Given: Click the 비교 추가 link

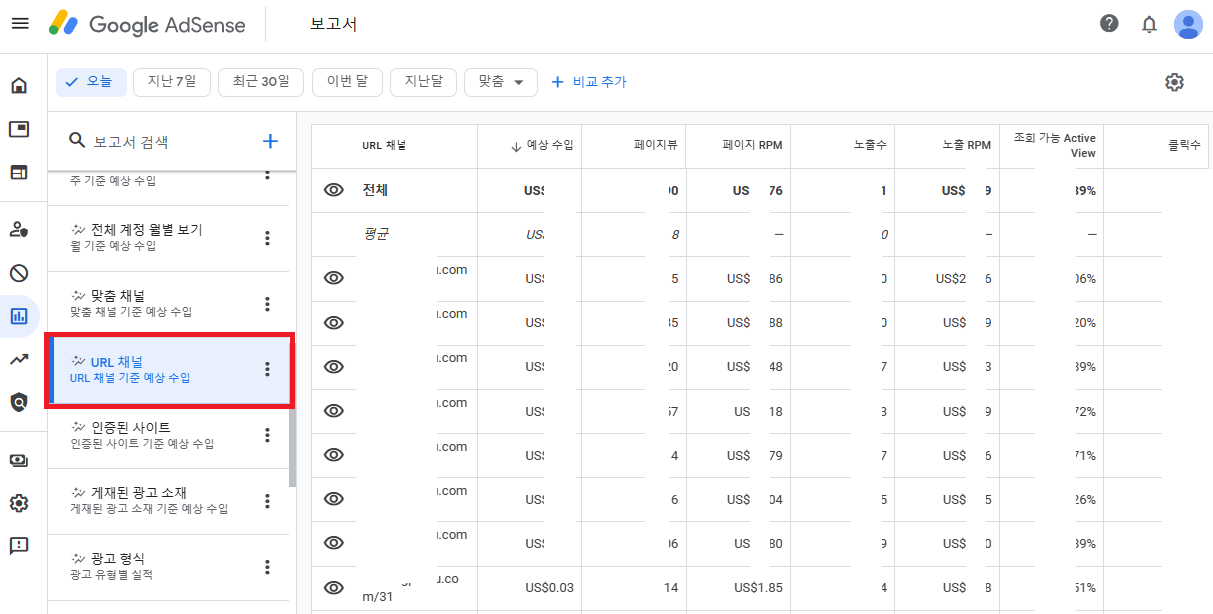Looking at the screenshot, I should (589, 82).
